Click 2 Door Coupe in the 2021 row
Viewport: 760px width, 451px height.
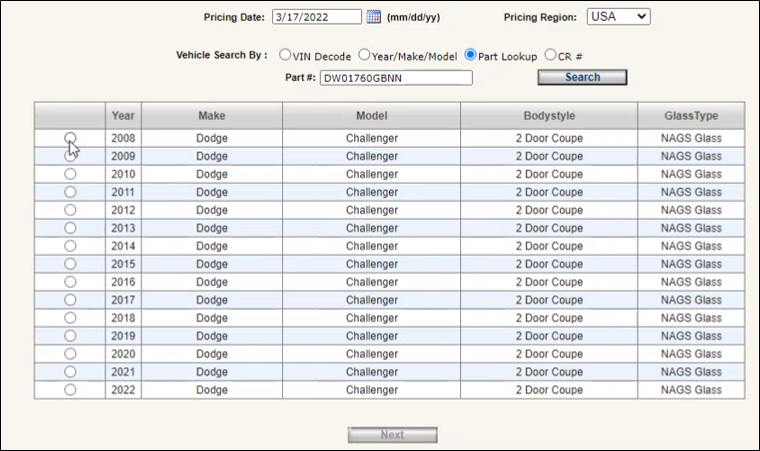coord(549,371)
